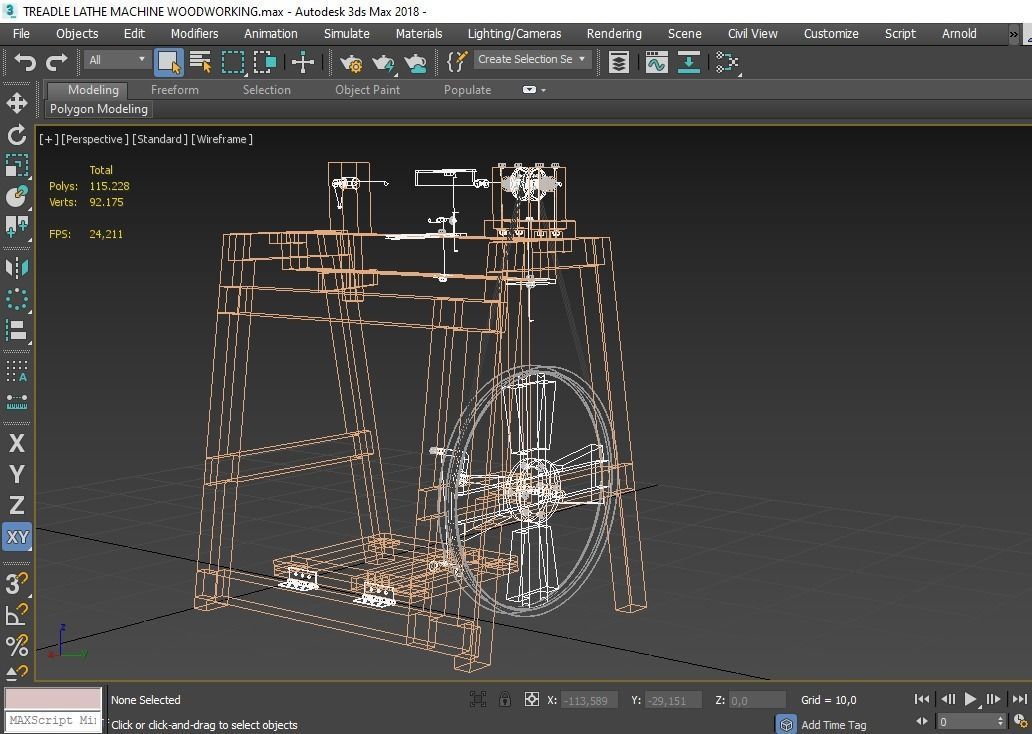Expand the Polygon Modeling panel
This screenshot has width=1032, height=734.
coord(99,109)
